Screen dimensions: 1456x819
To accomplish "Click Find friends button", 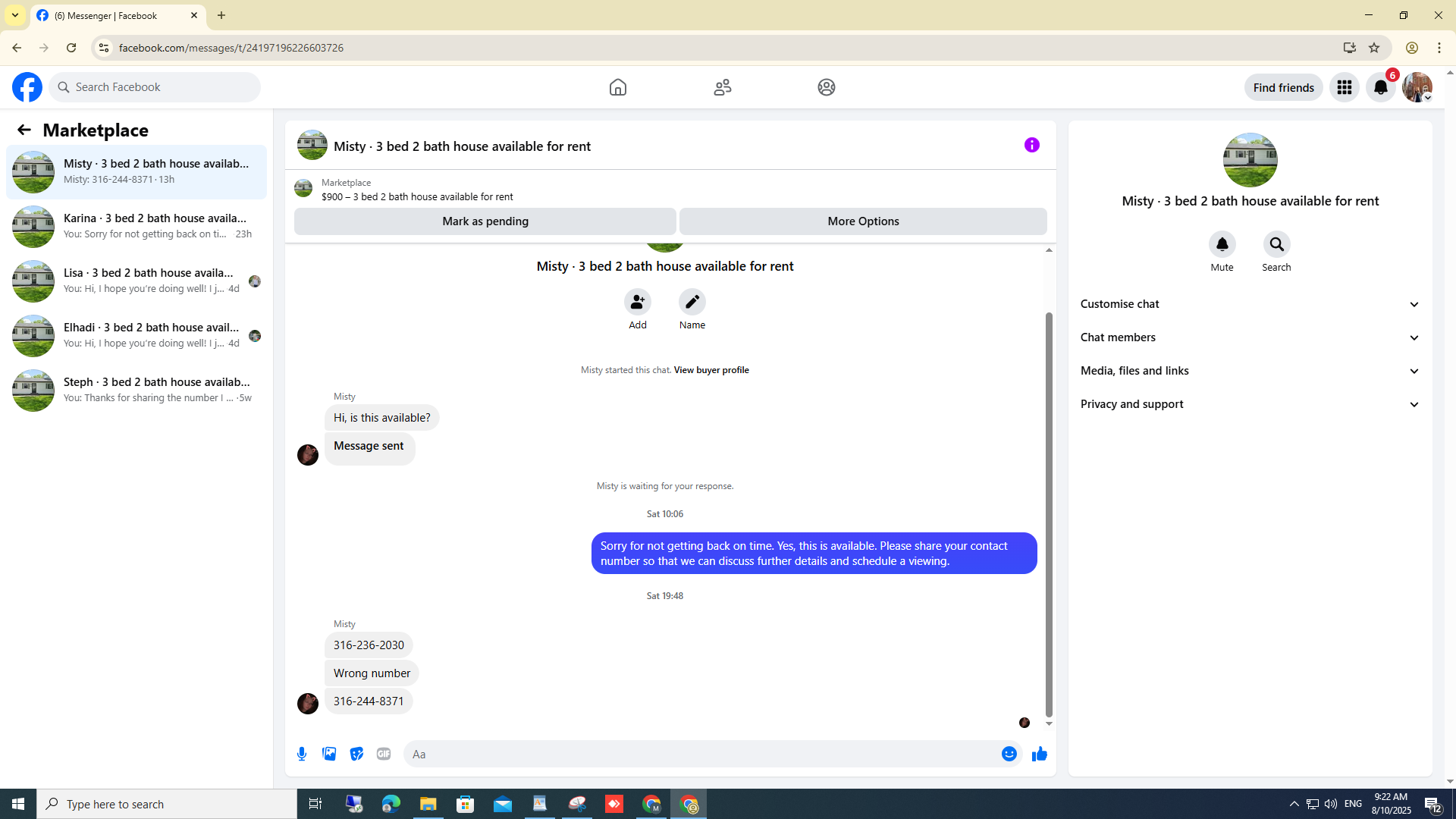I will [x=1283, y=87].
